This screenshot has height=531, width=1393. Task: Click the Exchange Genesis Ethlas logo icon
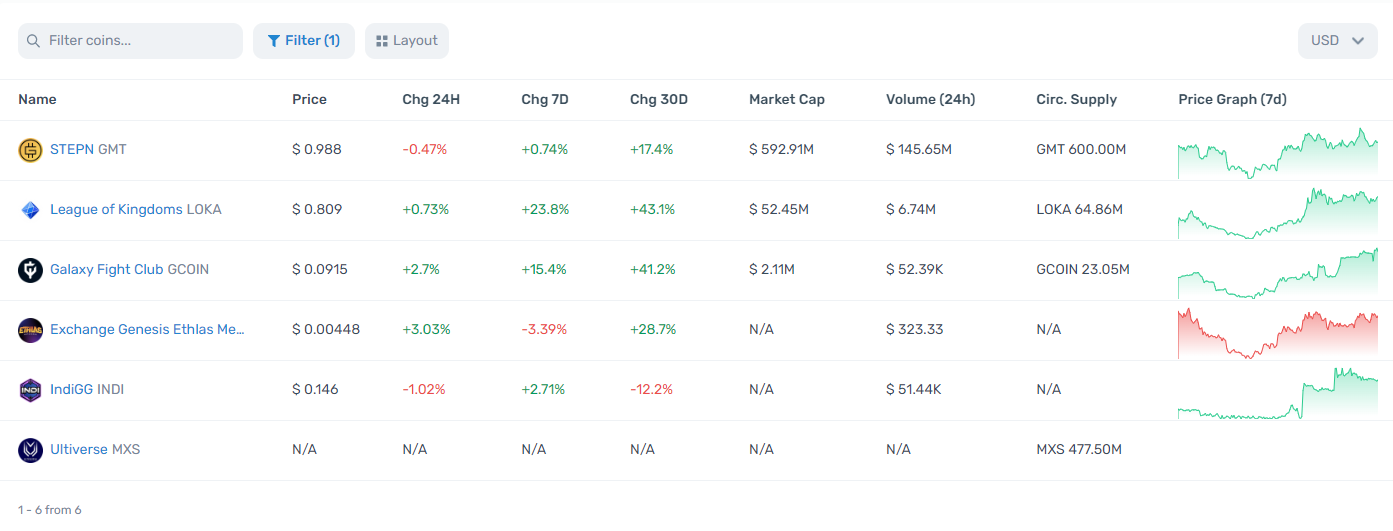pos(30,330)
